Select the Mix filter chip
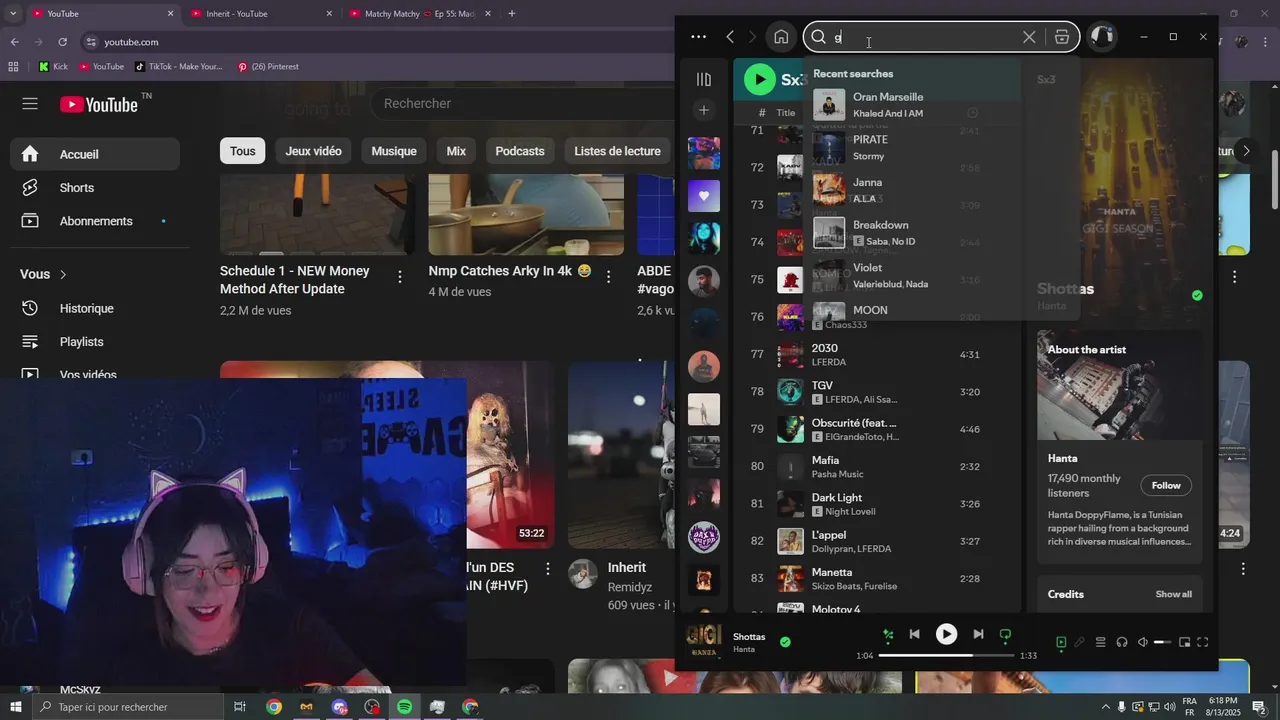This screenshot has height=720, width=1280. click(x=456, y=151)
